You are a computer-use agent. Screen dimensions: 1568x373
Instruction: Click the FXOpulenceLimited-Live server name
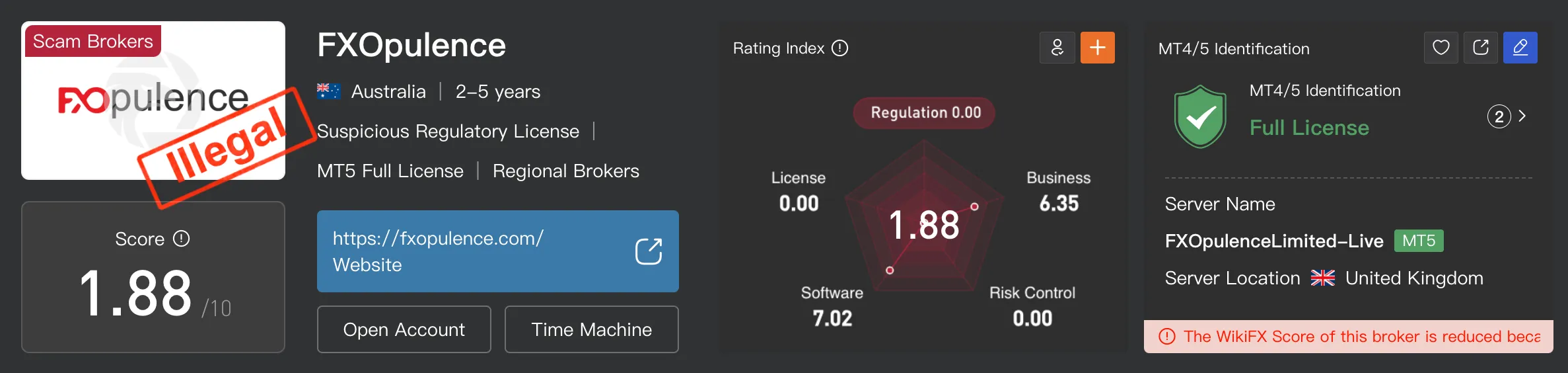[x=1274, y=241]
